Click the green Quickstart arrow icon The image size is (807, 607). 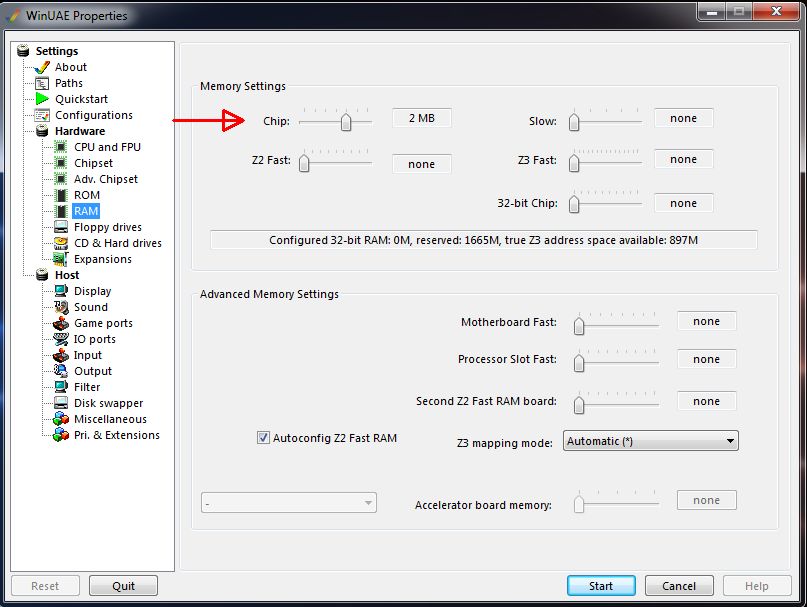click(x=42, y=99)
